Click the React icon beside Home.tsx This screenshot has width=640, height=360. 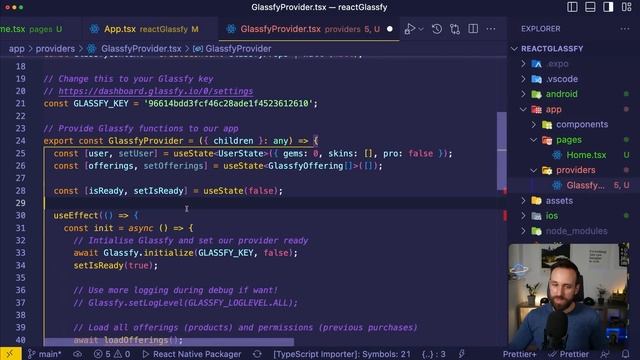click(x=557, y=155)
